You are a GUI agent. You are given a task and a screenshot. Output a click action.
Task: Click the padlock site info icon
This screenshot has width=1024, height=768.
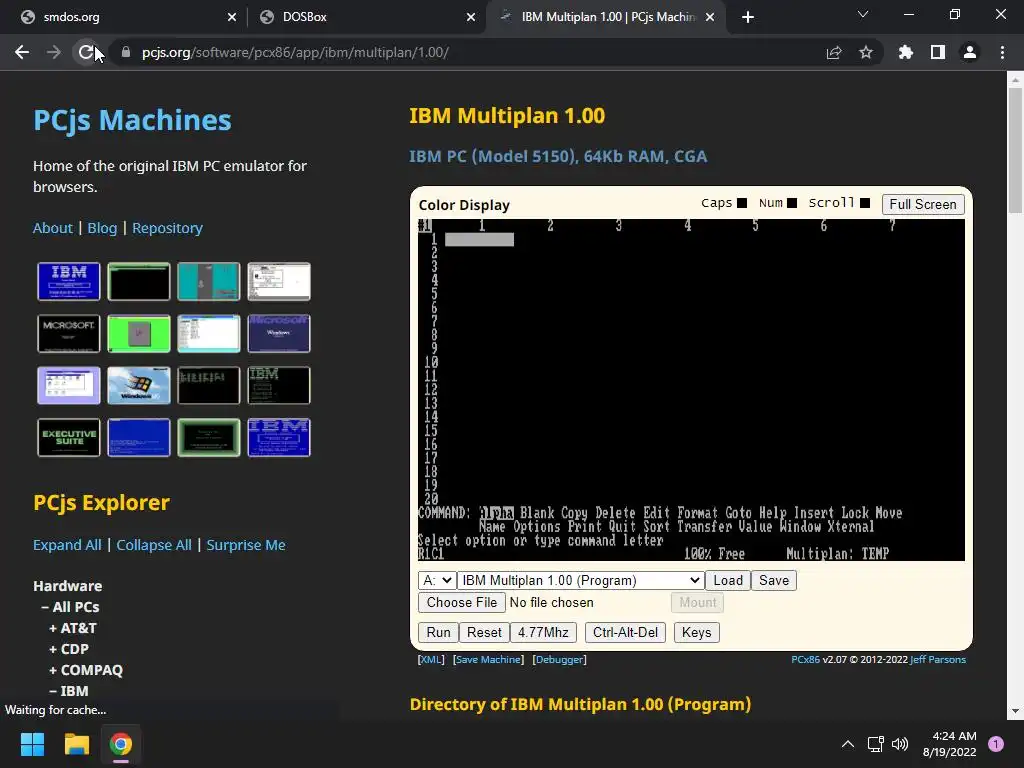[126, 52]
